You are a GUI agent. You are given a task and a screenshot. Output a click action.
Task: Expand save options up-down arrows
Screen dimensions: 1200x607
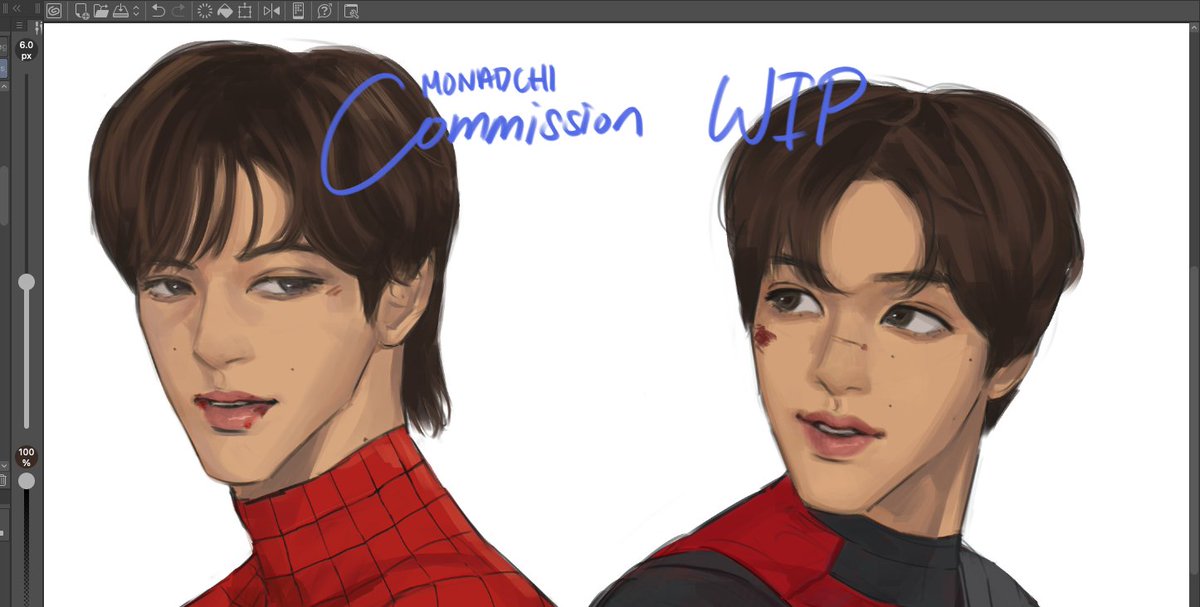[x=136, y=12]
